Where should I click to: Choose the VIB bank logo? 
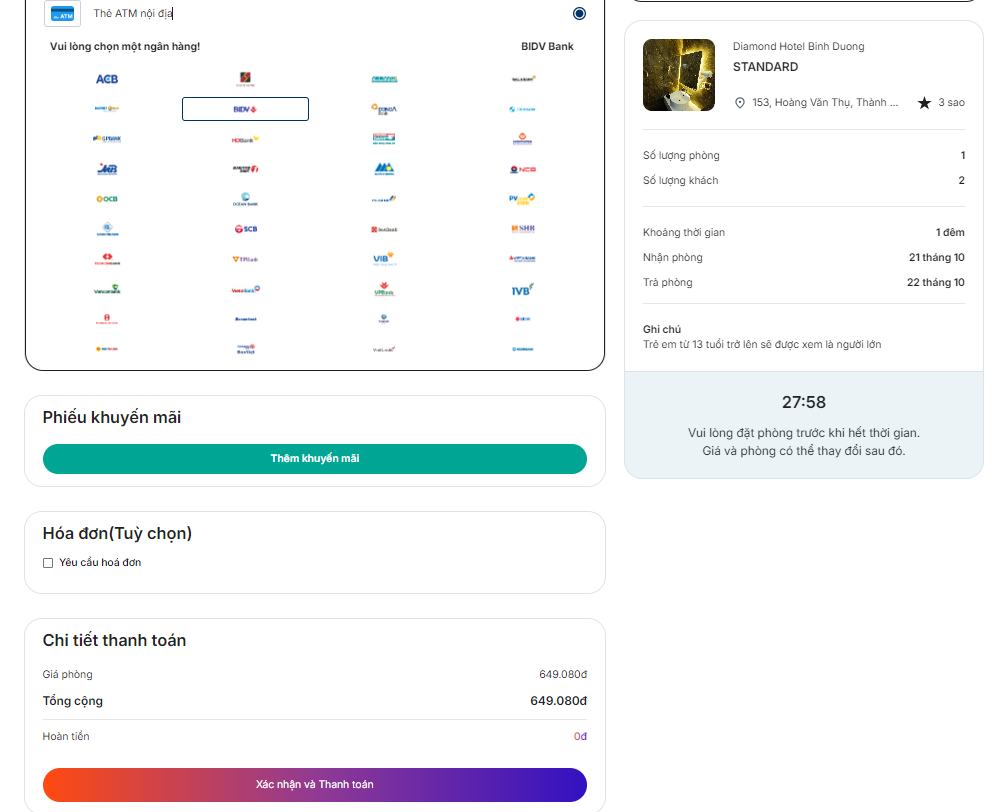pos(384,259)
